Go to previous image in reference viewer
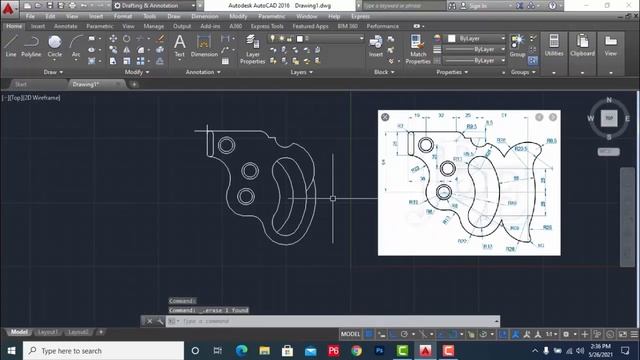The height and width of the screenshot is (360, 640). pyautogui.click(x=539, y=117)
